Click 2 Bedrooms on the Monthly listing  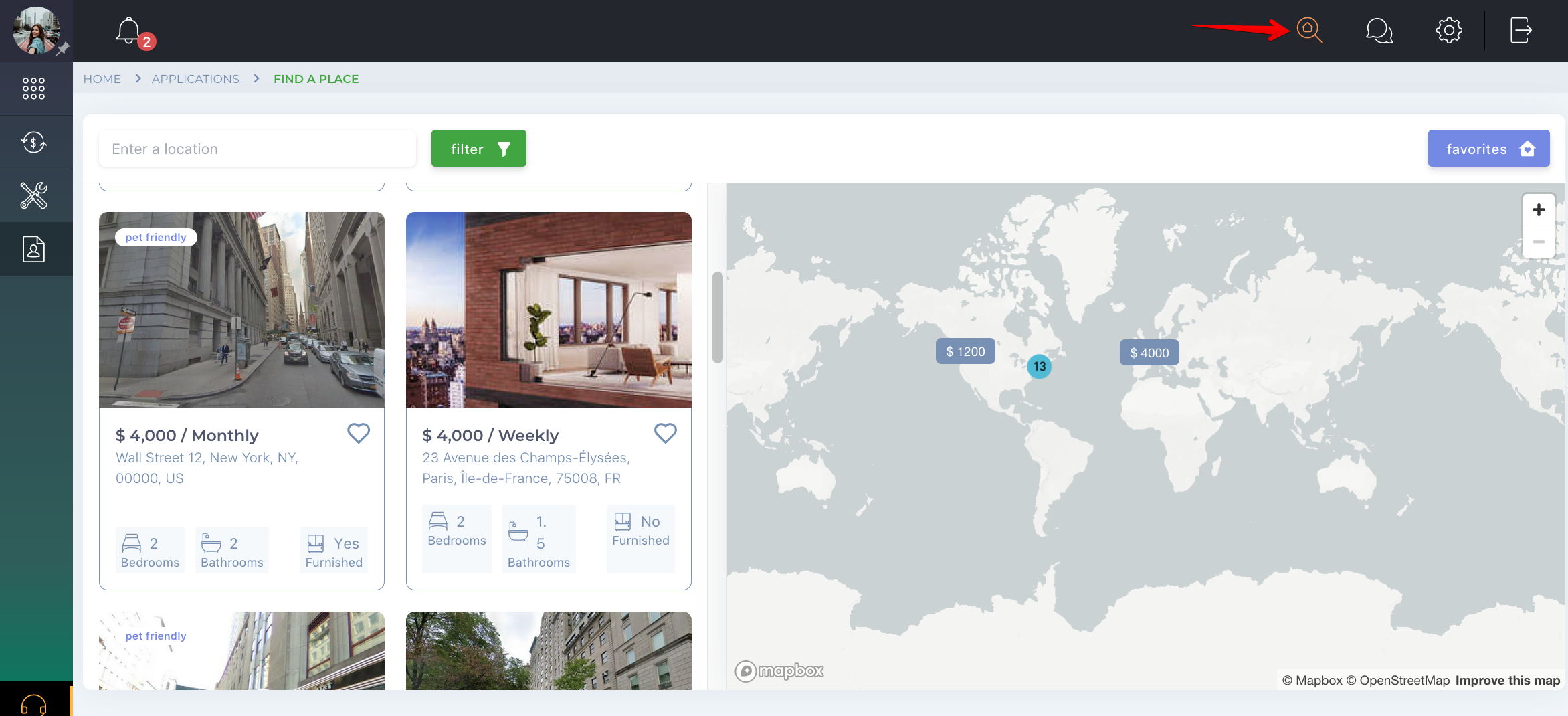pyautogui.click(x=150, y=551)
